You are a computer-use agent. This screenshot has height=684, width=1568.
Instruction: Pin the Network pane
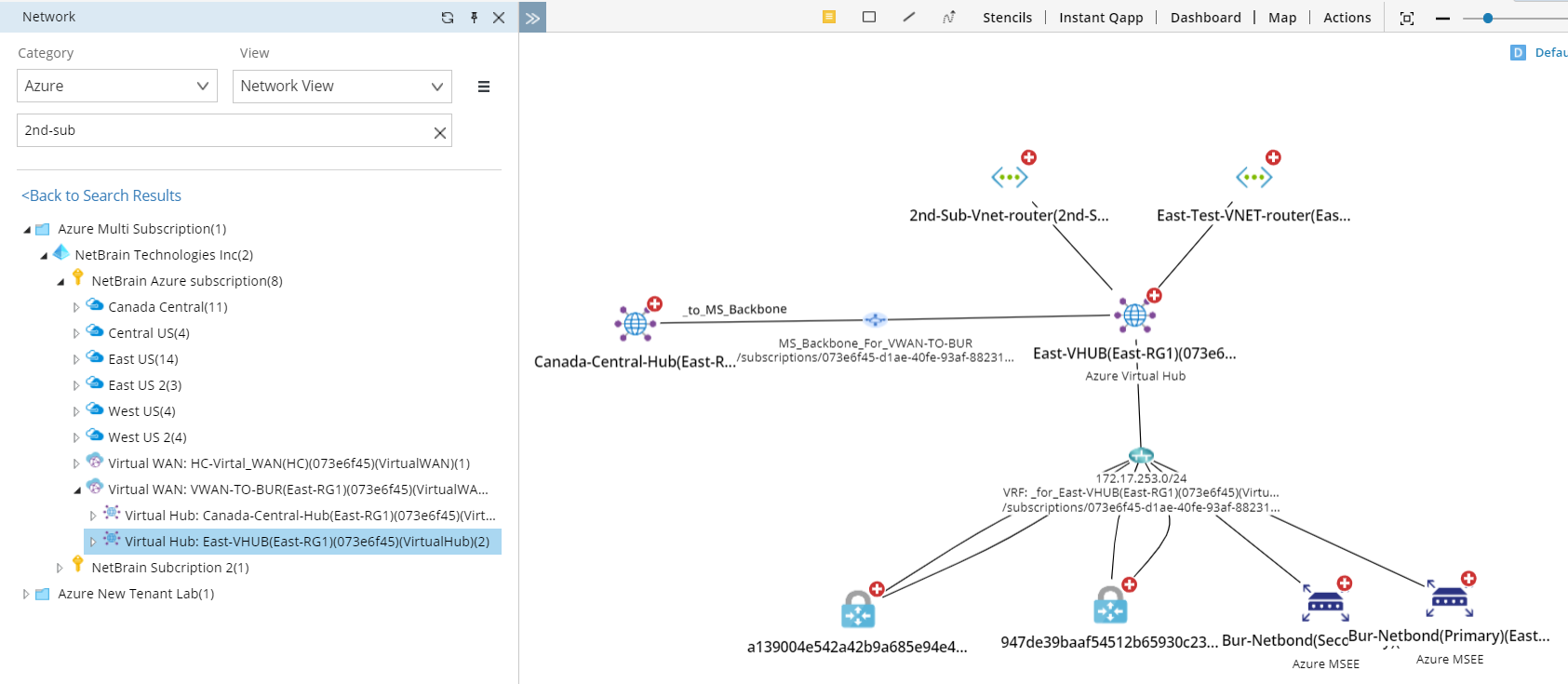474,18
